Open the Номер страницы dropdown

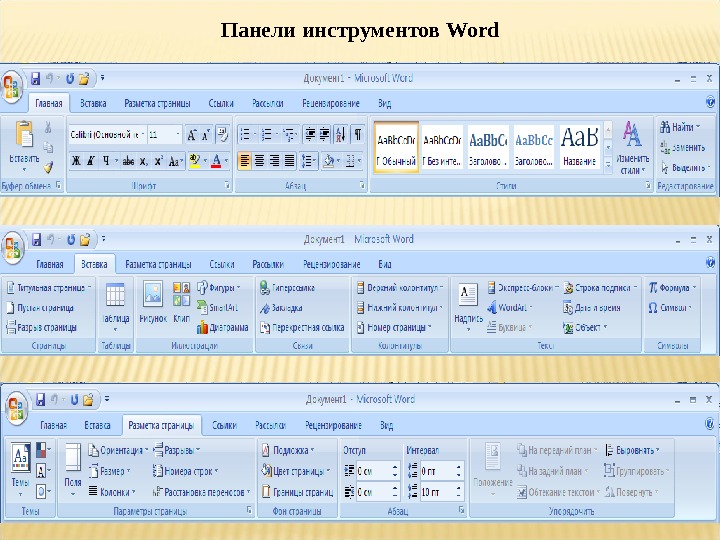pos(394,327)
